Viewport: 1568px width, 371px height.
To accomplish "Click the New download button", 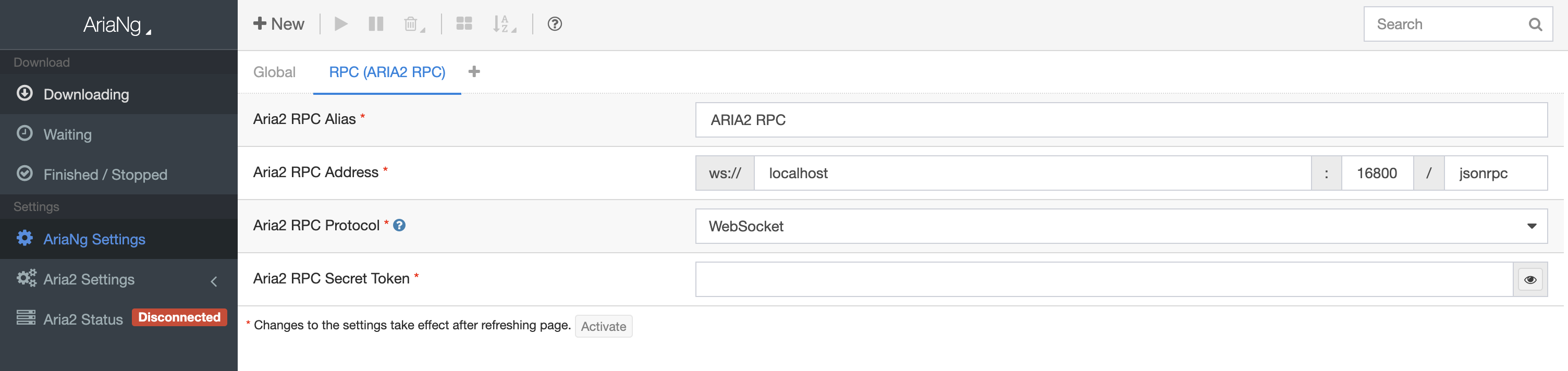I will [x=279, y=24].
